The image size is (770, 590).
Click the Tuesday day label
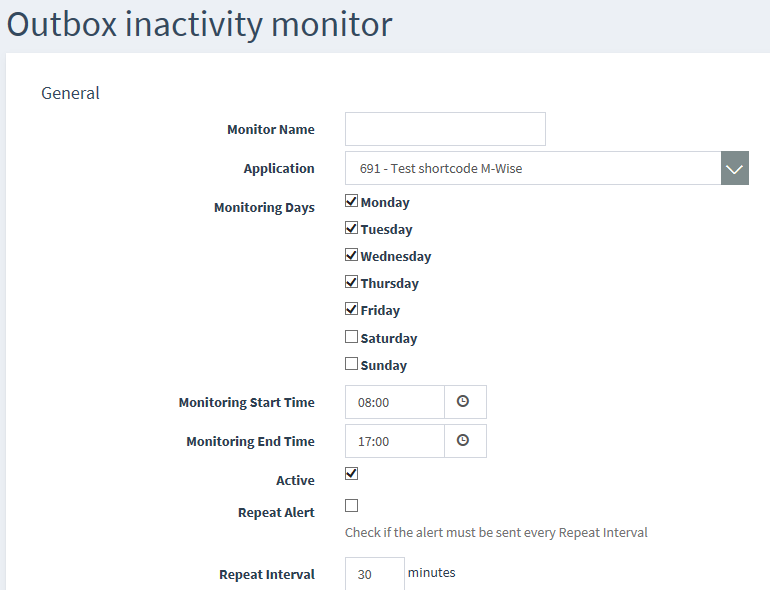pyautogui.click(x=386, y=230)
